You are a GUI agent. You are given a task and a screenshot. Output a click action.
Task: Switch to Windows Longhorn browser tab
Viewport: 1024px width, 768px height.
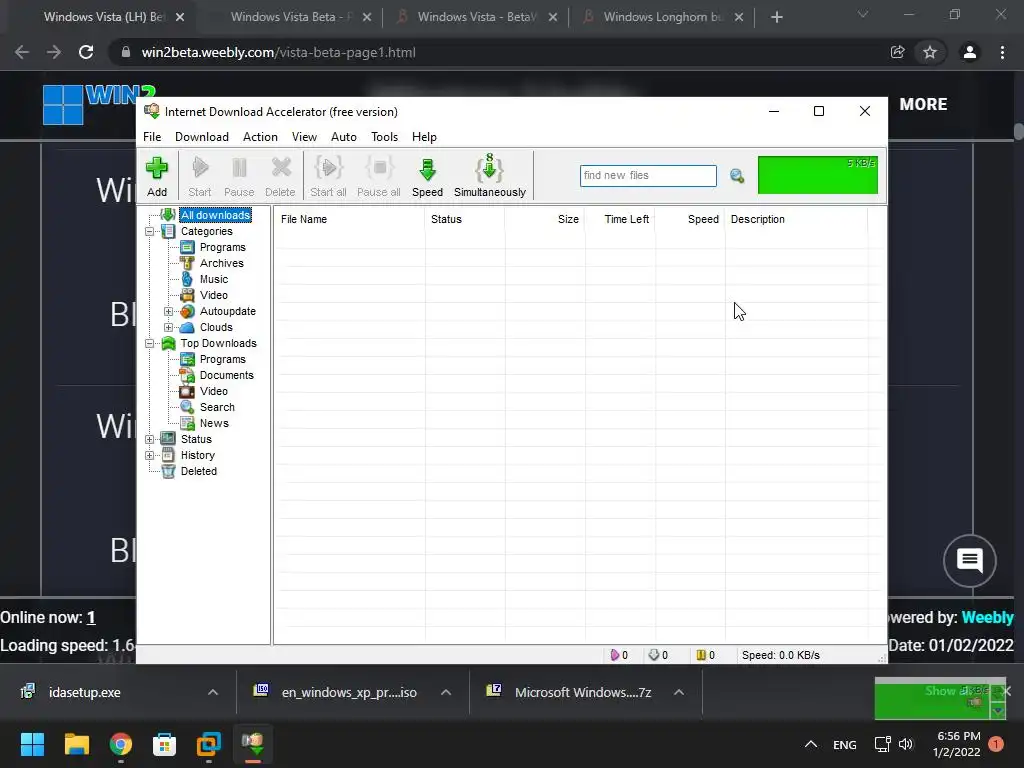click(663, 17)
